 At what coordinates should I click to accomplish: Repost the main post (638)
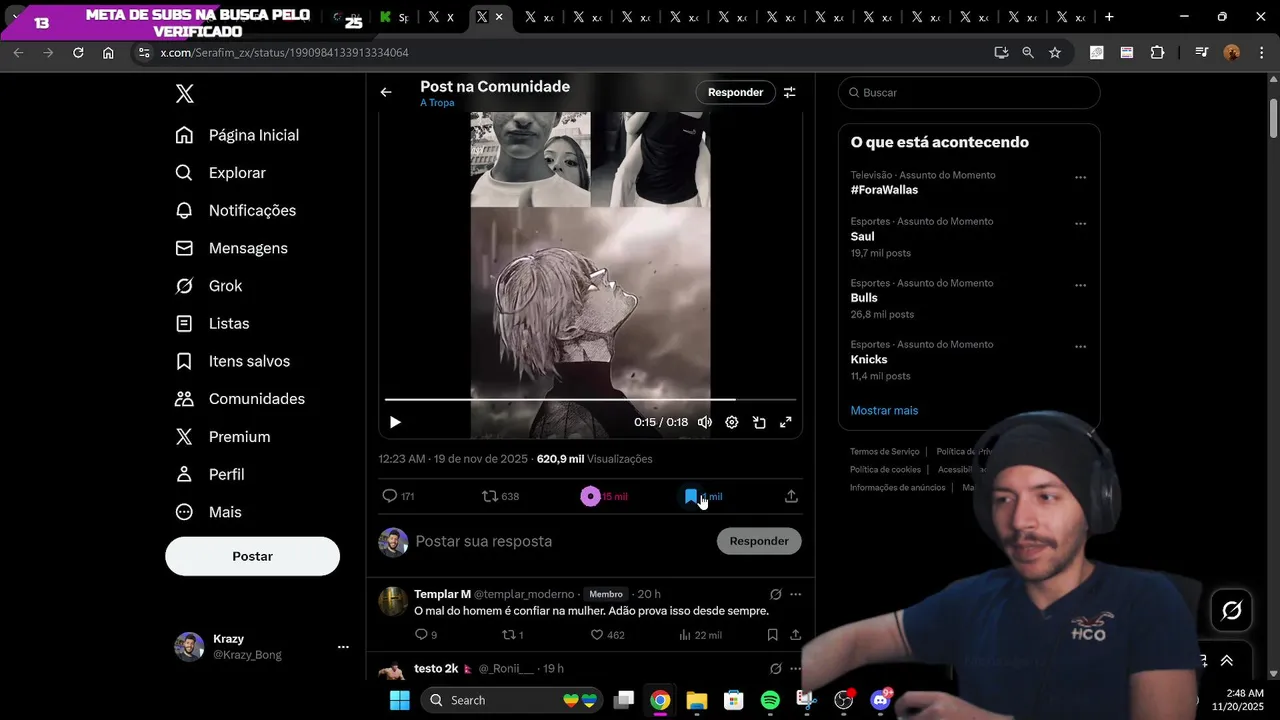tap(500, 496)
